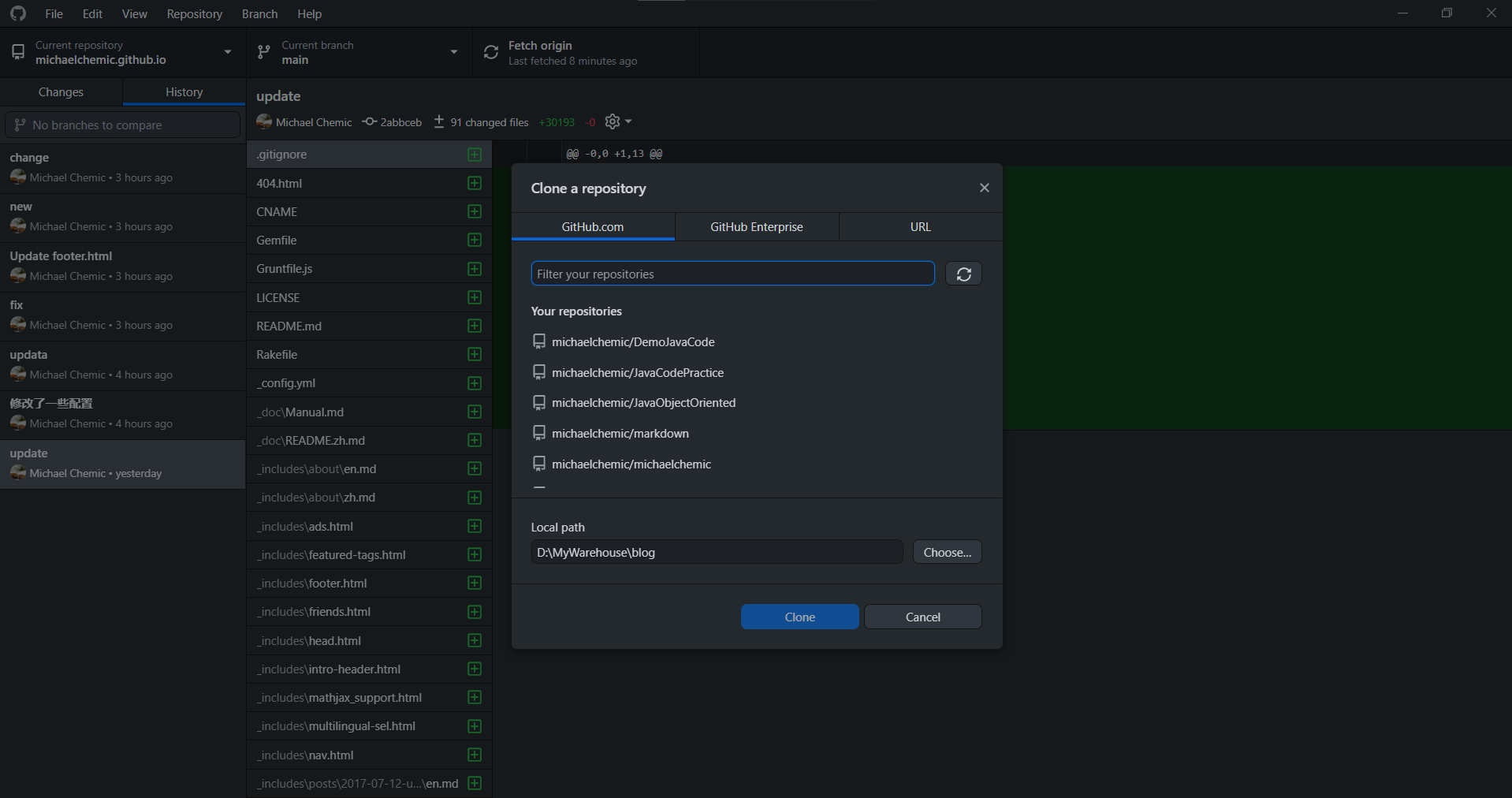
Task: Click the Fetch origin sync icon
Action: point(491,52)
